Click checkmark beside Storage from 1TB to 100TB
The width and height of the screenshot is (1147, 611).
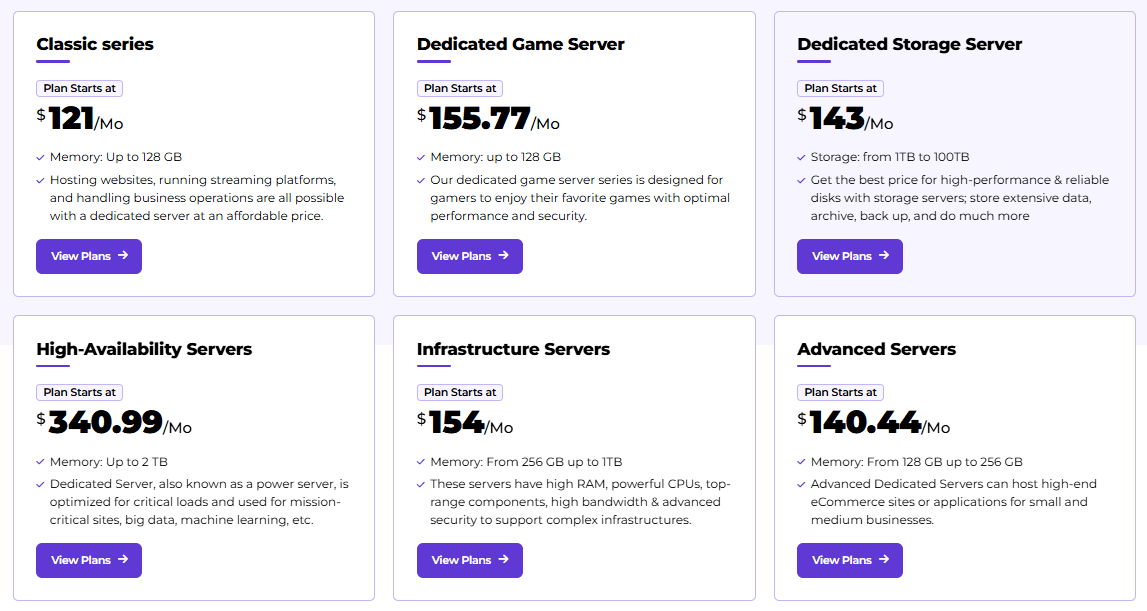(801, 157)
